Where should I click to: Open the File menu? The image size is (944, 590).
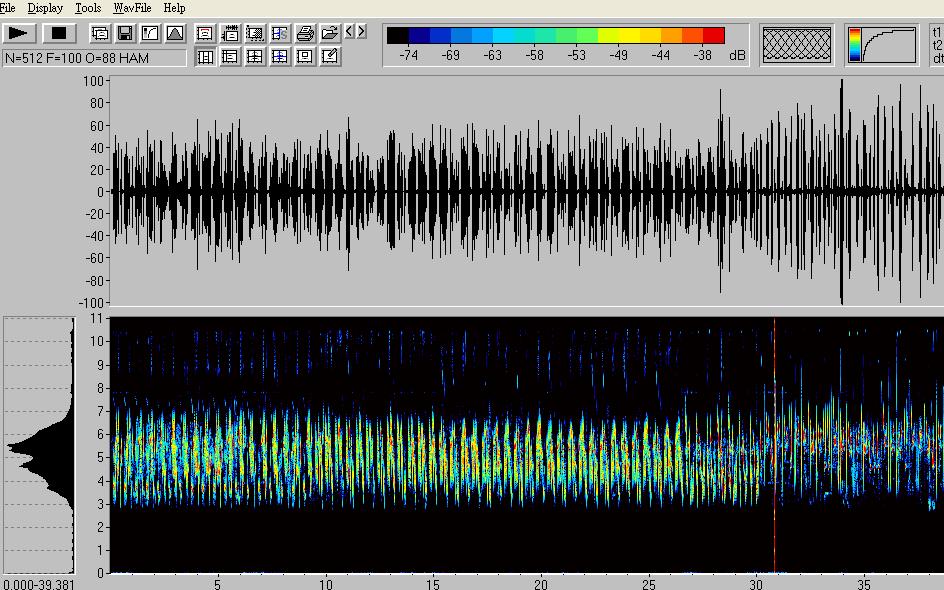pos(8,8)
